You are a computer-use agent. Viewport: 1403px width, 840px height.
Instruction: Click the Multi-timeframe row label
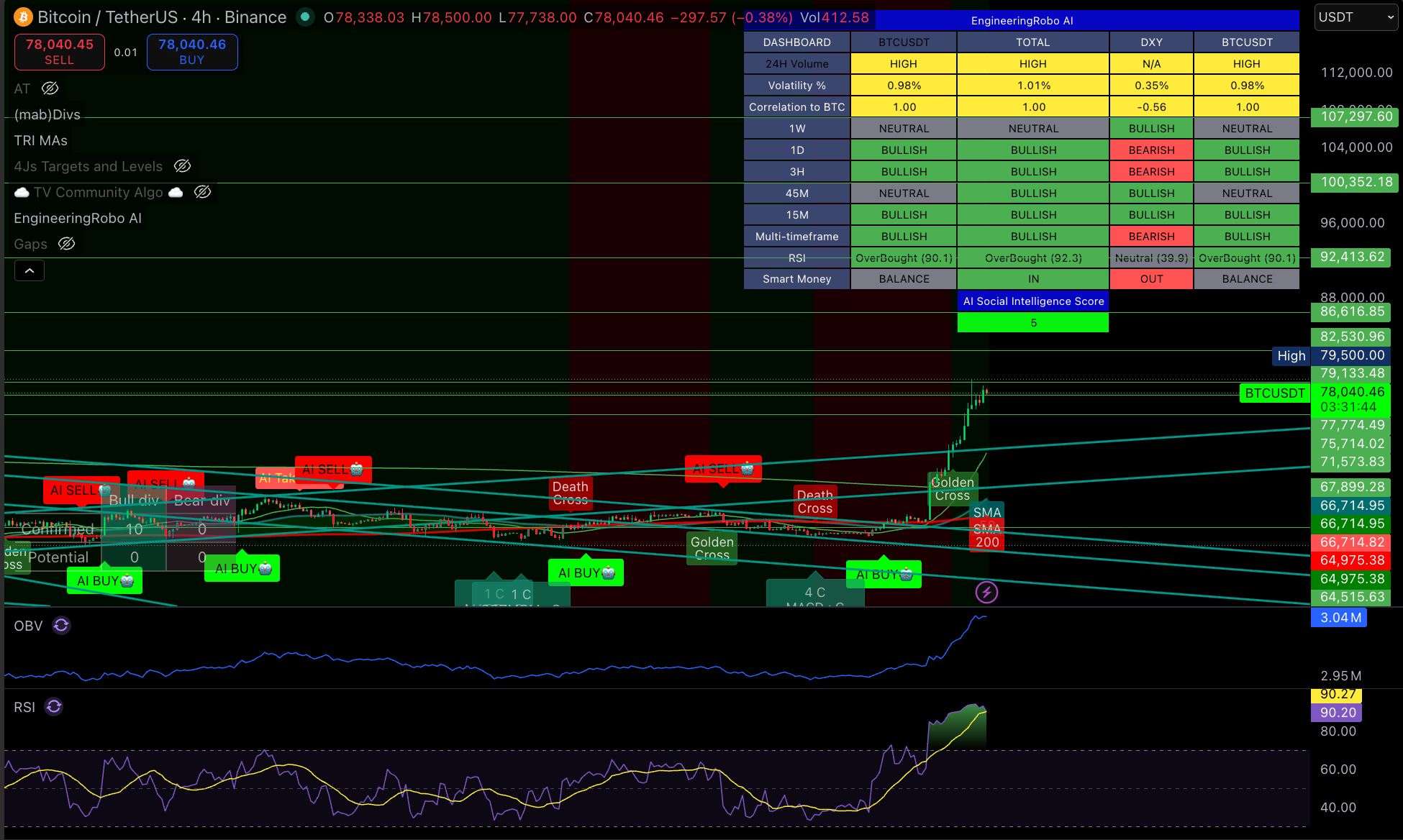point(797,237)
